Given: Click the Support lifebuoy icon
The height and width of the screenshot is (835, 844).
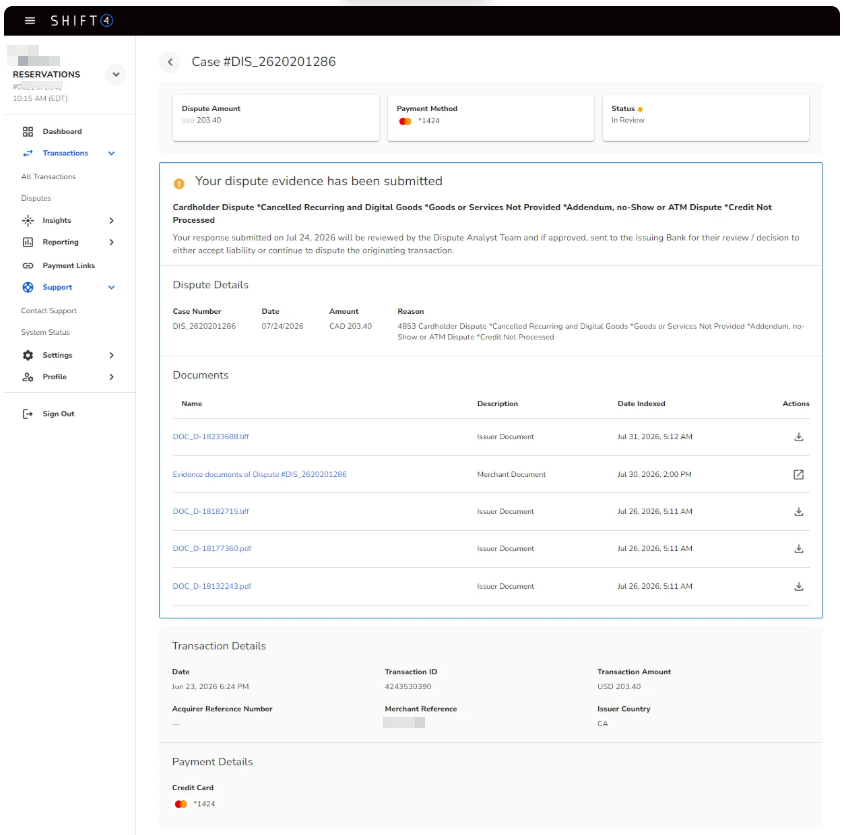Looking at the screenshot, I should tap(28, 287).
